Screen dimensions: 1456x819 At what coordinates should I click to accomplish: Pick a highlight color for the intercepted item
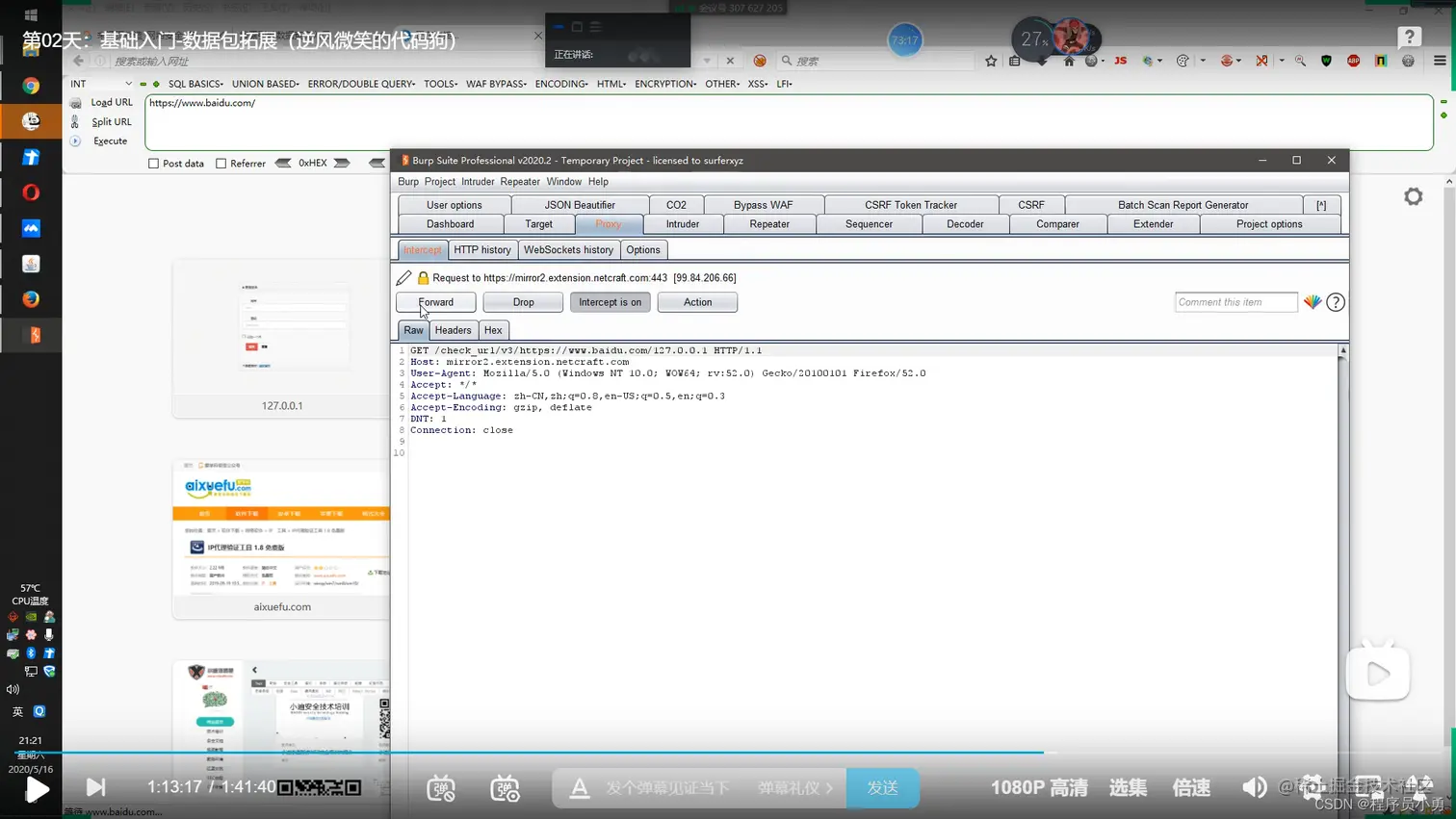click(1313, 302)
